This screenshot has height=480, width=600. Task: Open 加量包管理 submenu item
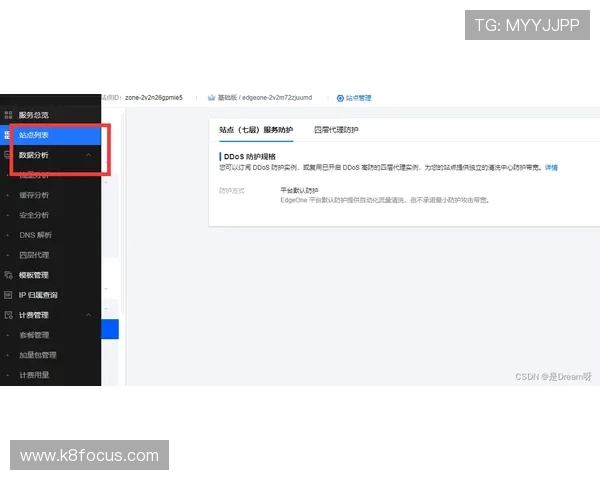(38, 355)
